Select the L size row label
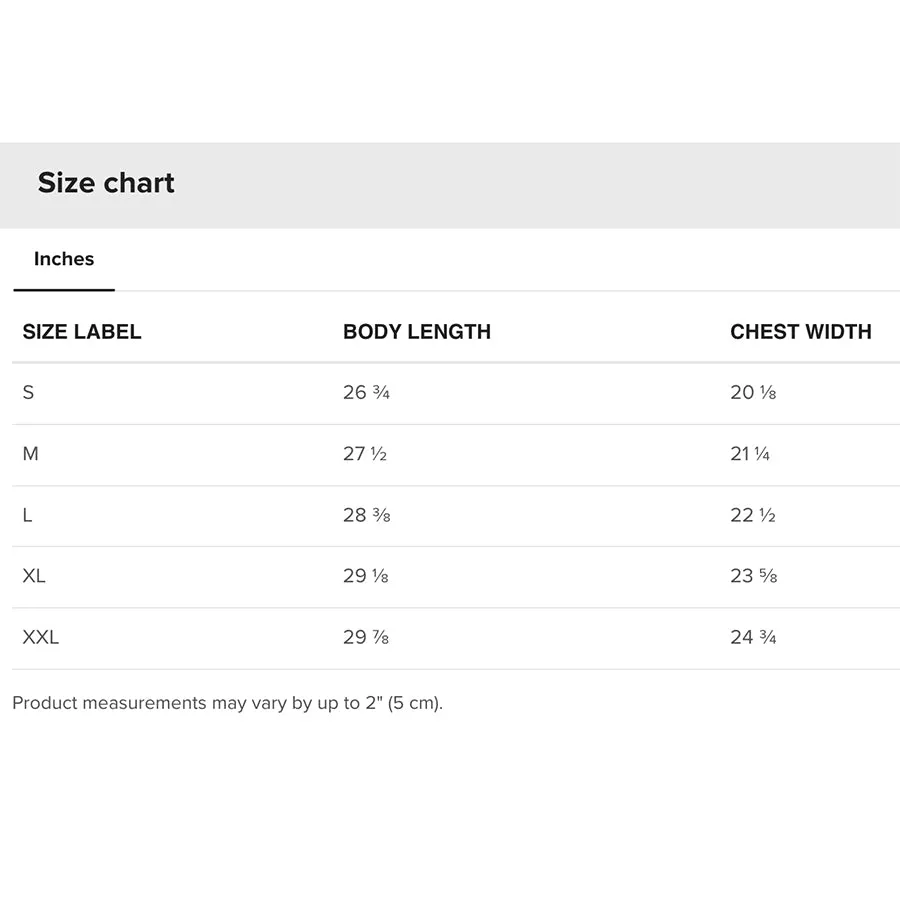900x900 pixels. [27, 515]
